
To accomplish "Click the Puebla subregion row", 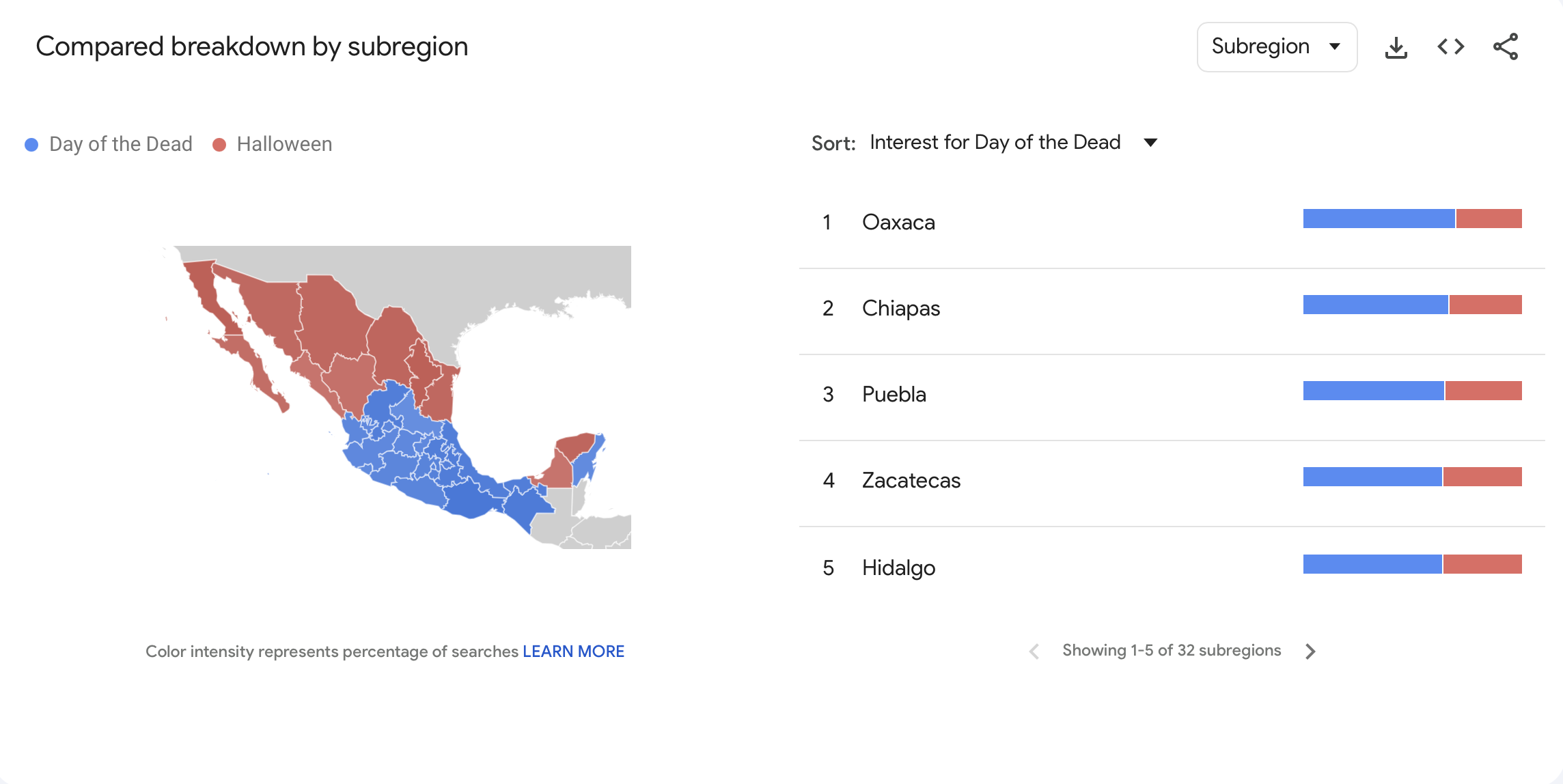I will click(894, 395).
